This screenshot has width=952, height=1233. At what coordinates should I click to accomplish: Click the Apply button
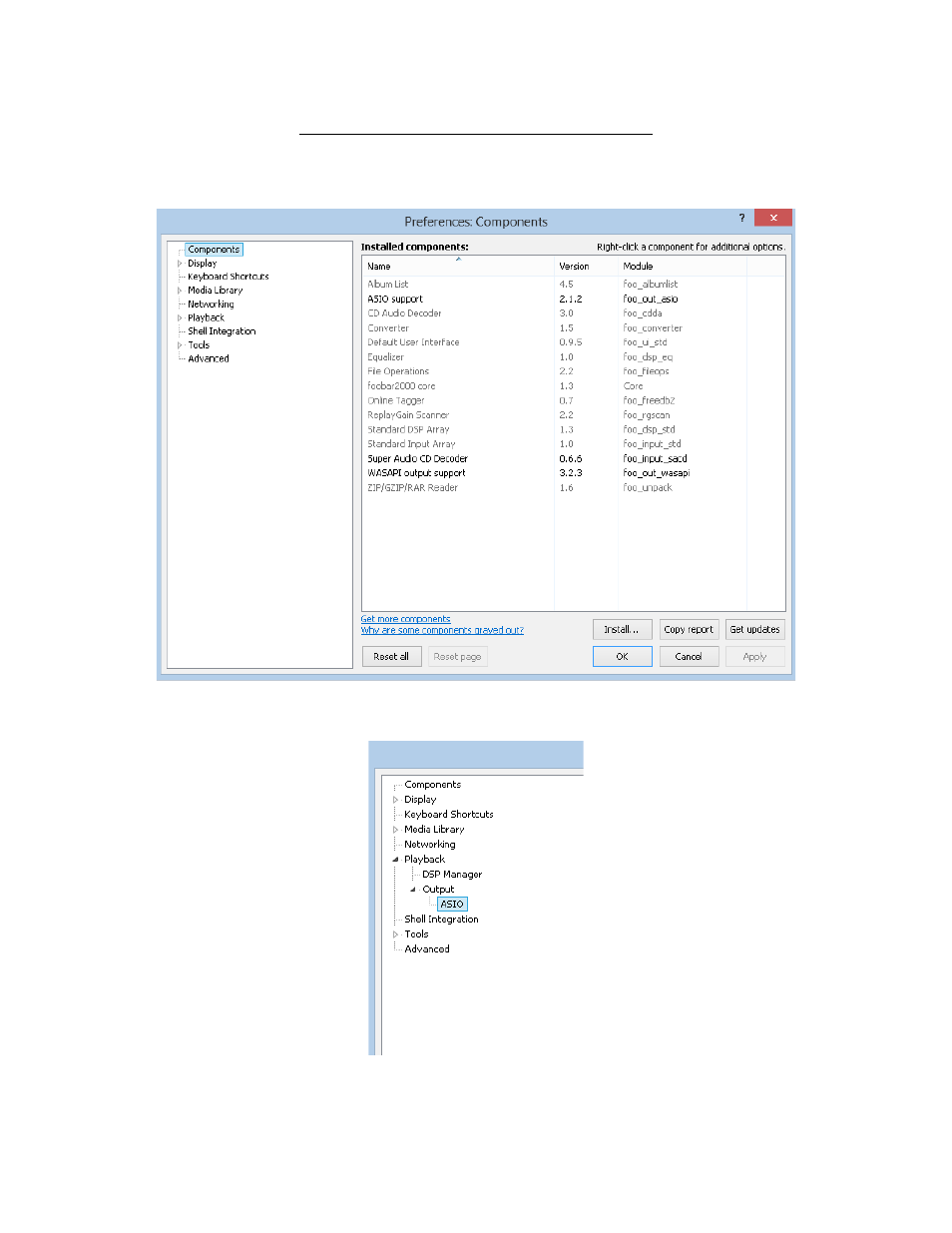click(x=754, y=657)
